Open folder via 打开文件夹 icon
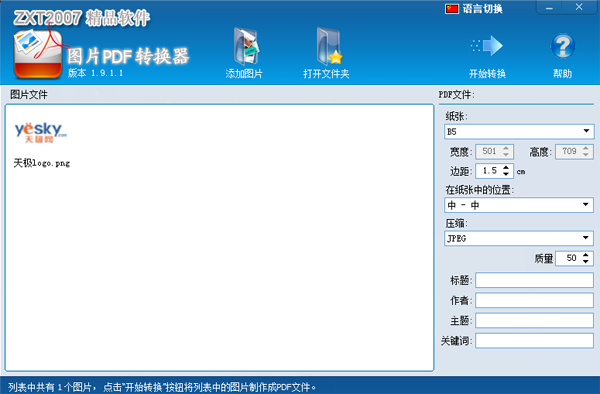 329,46
